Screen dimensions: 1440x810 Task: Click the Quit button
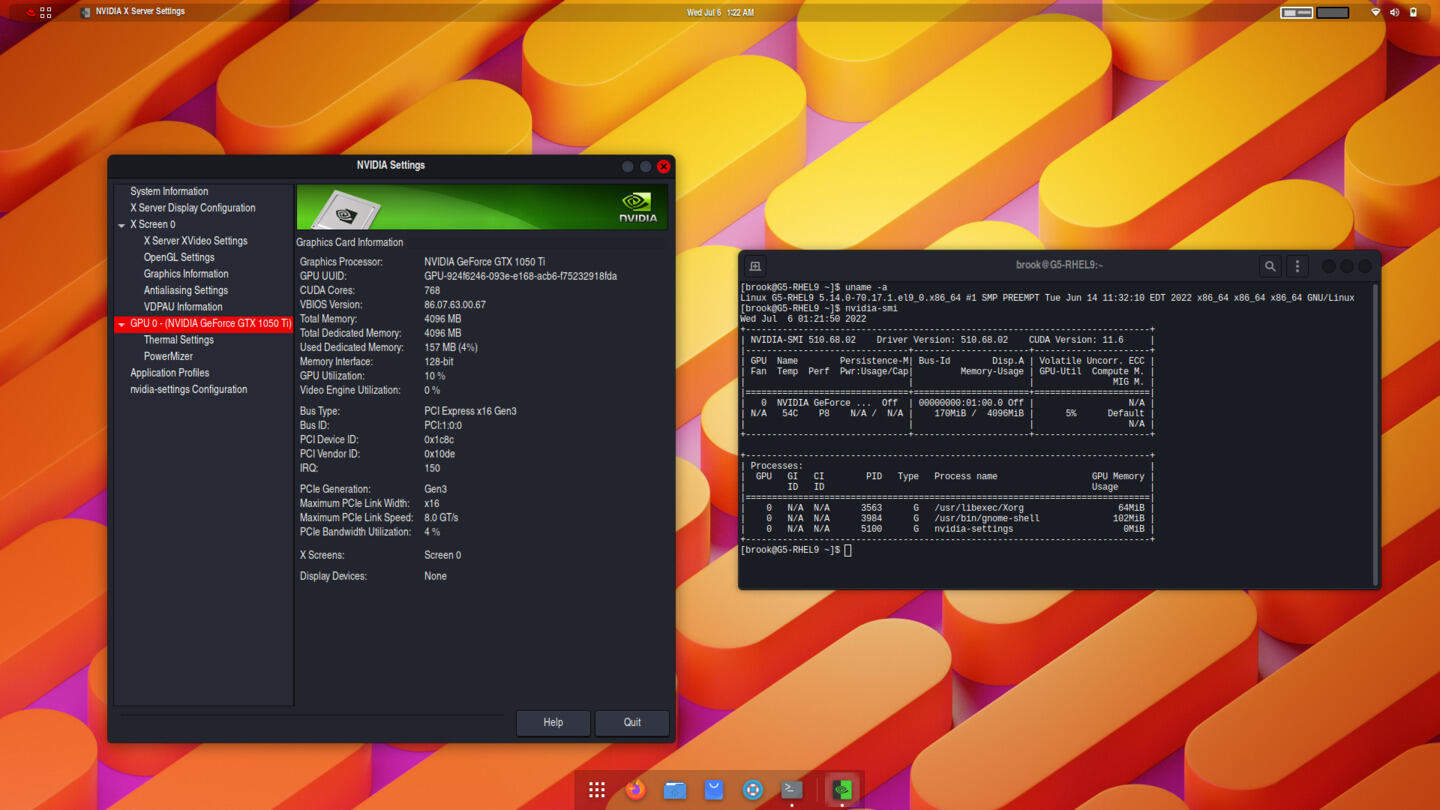632,722
